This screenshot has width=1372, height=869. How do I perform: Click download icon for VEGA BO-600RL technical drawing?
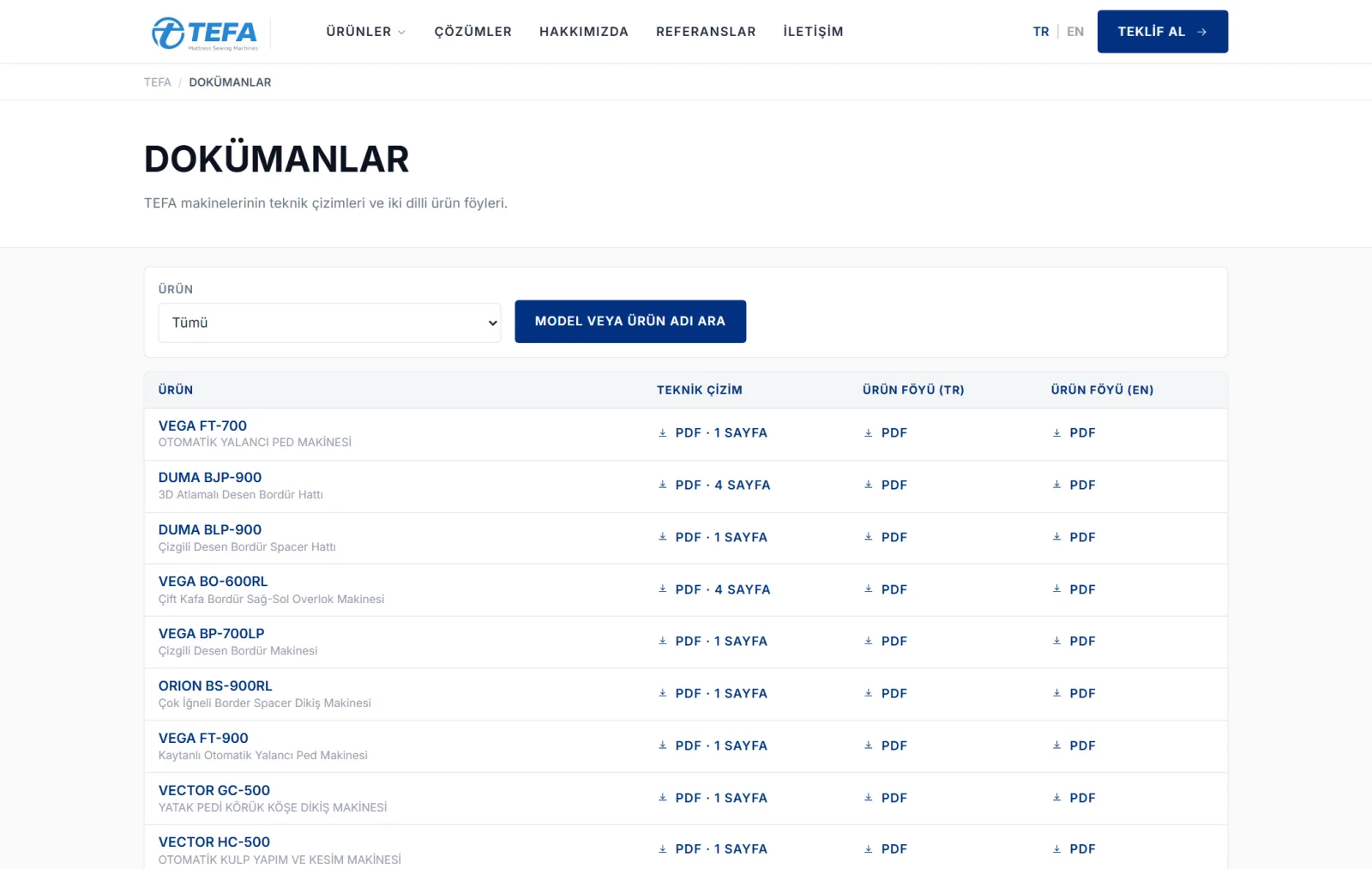click(663, 589)
